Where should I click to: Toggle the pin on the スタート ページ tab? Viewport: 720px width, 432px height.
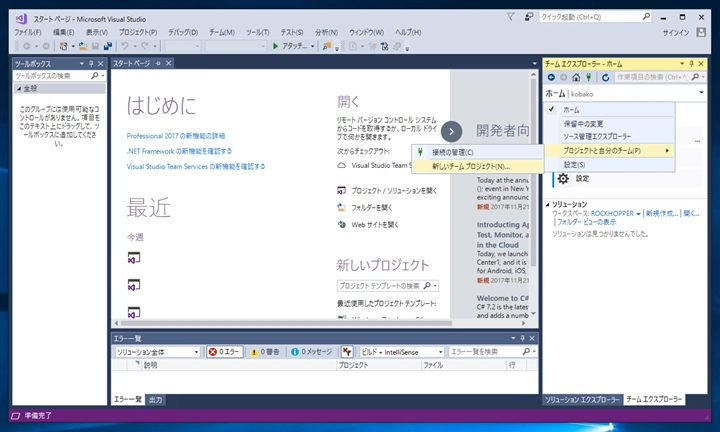(158, 63)
